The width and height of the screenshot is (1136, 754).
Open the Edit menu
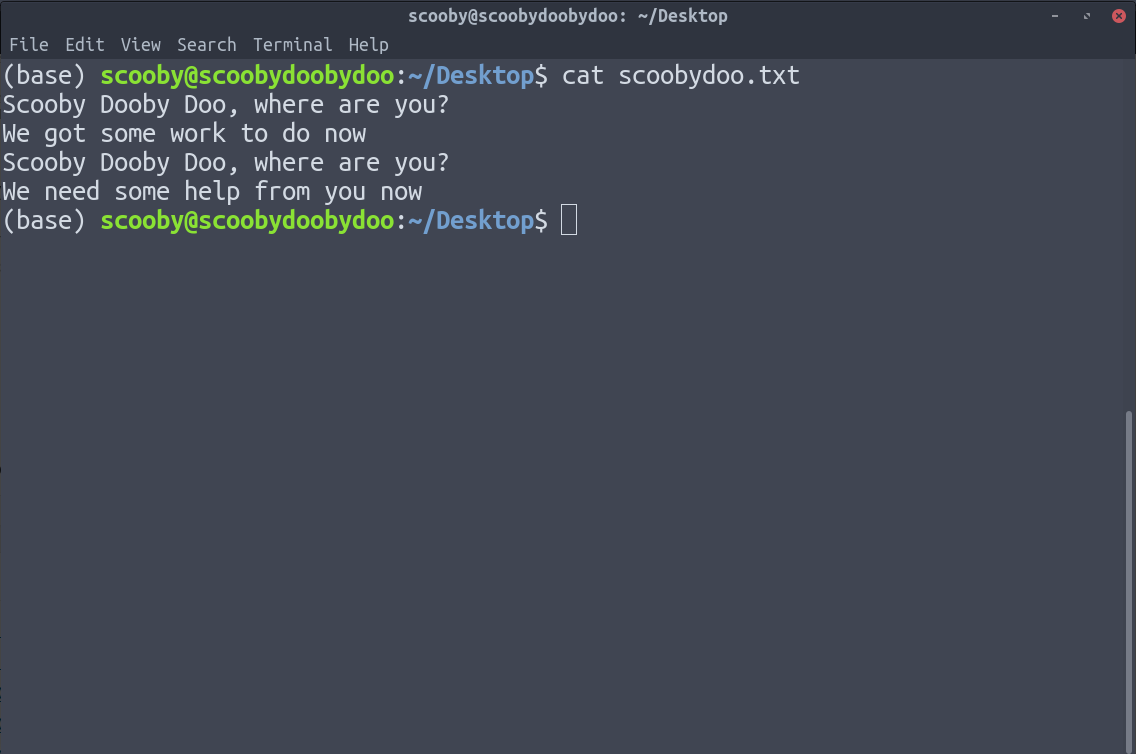(x=85, y=45)
